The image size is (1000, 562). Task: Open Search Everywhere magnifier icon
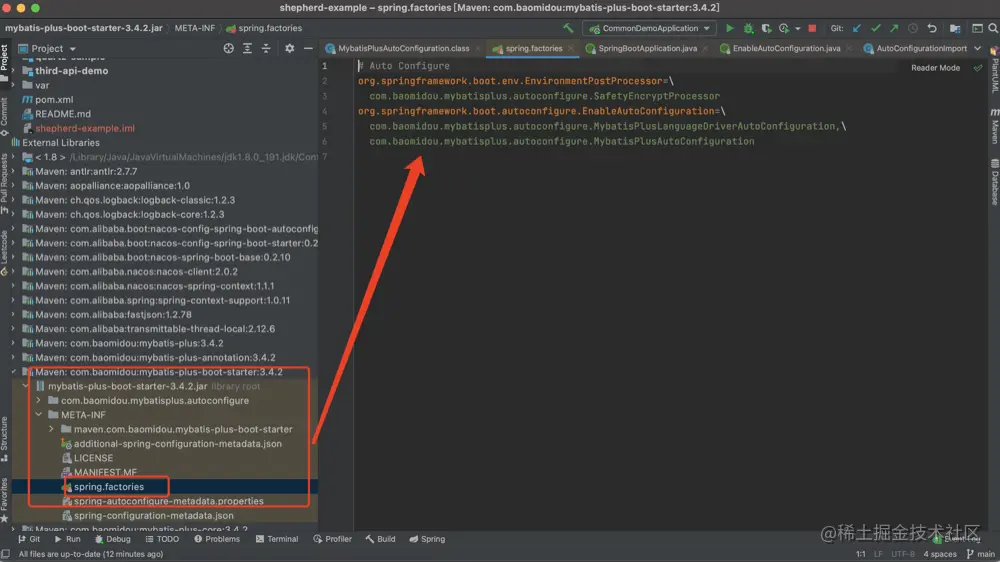click(x=993, y=28)
